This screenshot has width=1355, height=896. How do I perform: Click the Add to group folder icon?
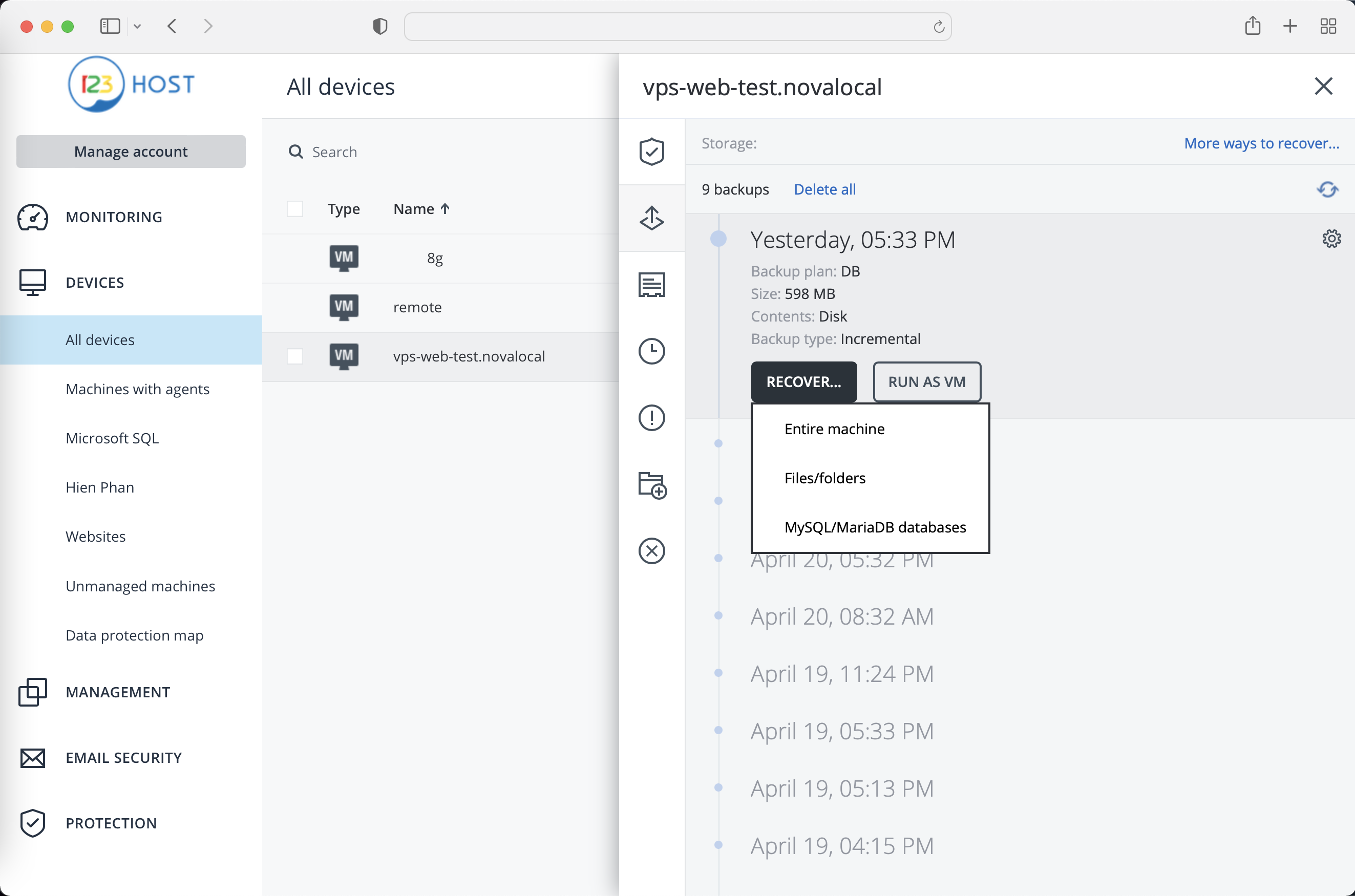coord(651,485)
